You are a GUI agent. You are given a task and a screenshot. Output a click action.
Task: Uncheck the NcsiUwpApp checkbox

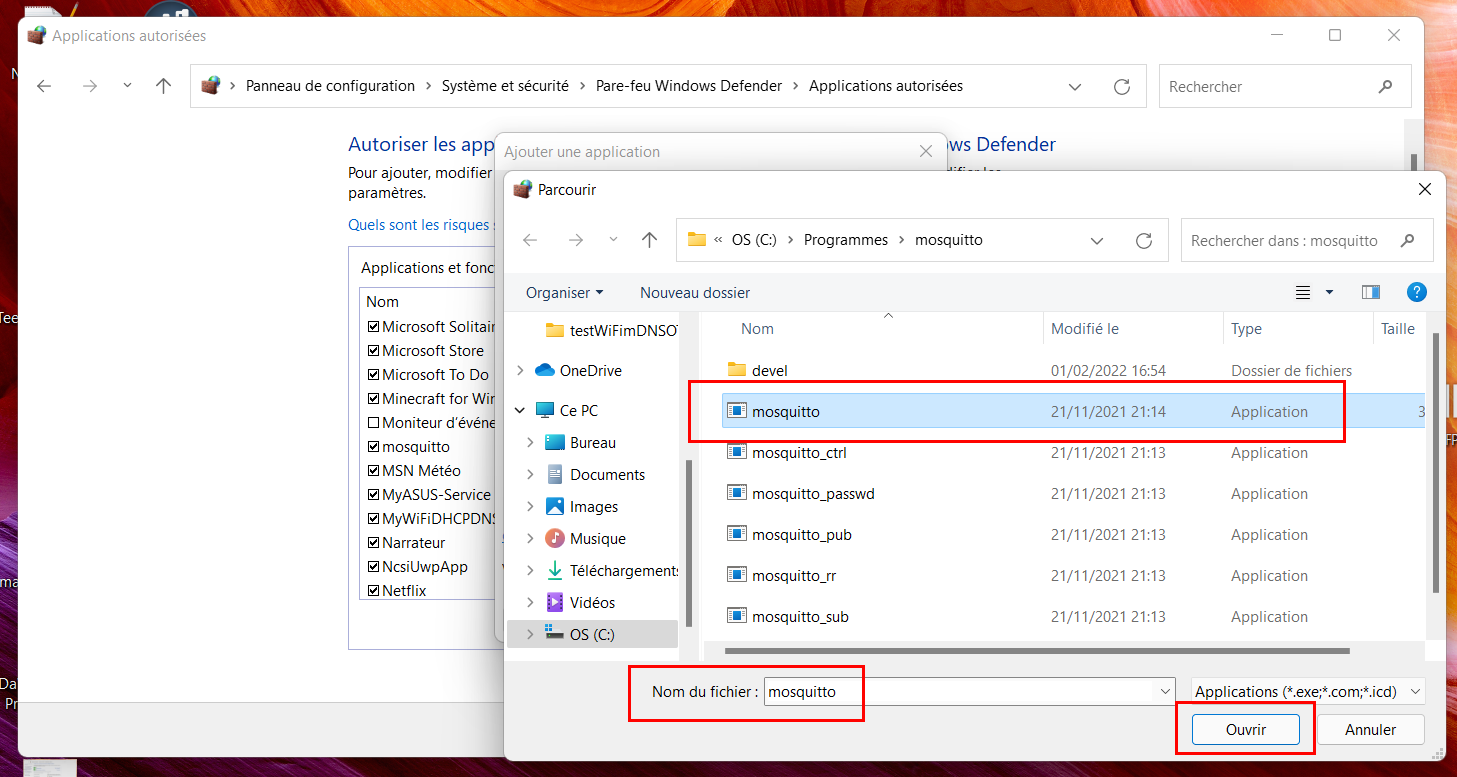click(x=373, y=566)
